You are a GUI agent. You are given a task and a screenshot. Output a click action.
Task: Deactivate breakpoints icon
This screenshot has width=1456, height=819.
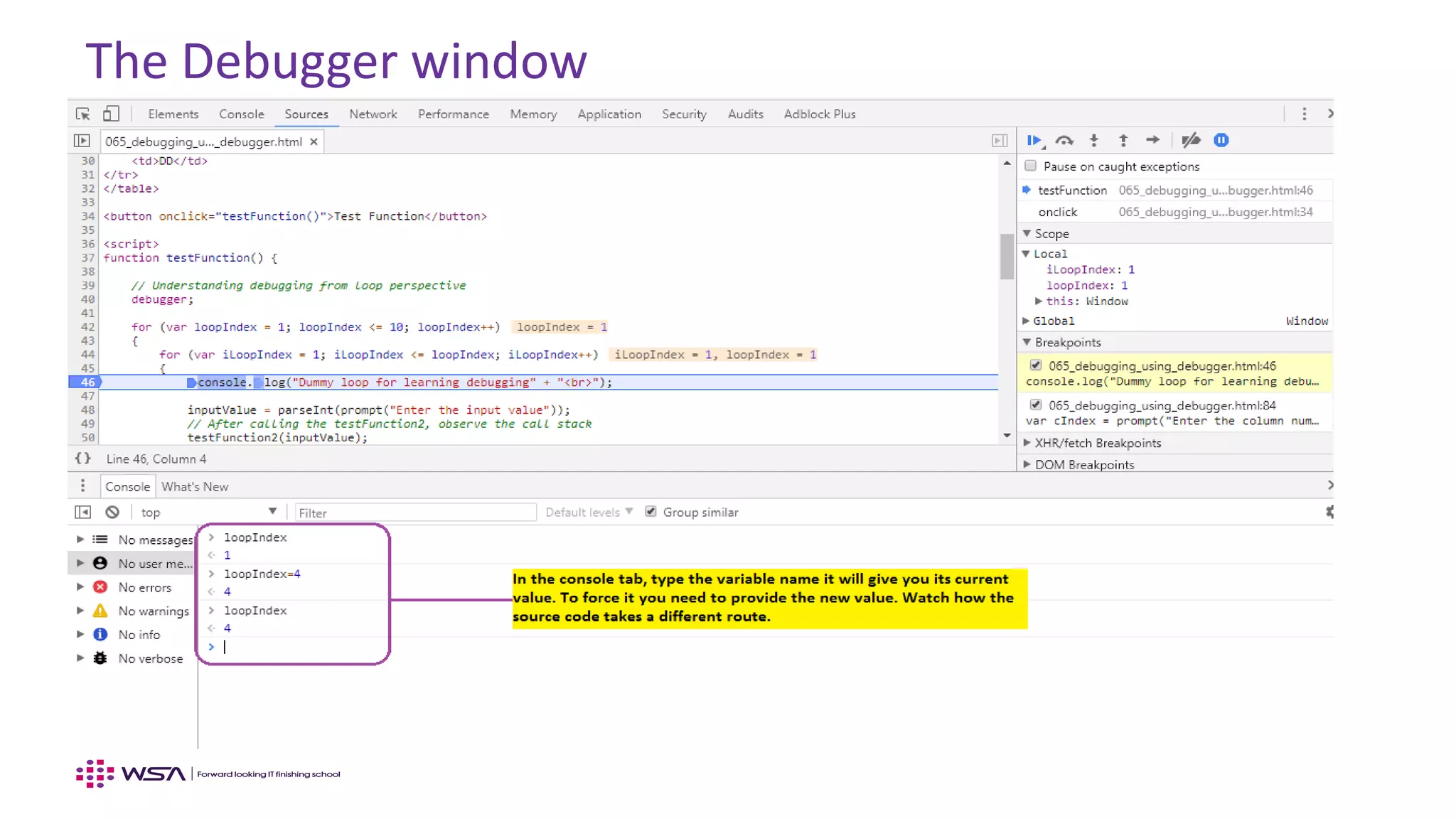coord(1191,140)
